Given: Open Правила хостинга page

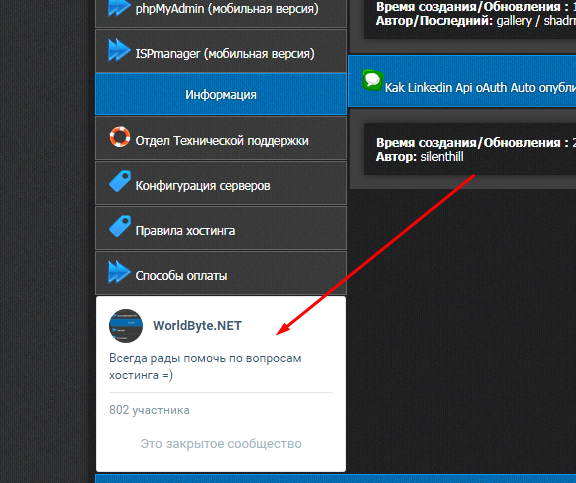Looking at the screenshot, I should [x=221, y=228].
